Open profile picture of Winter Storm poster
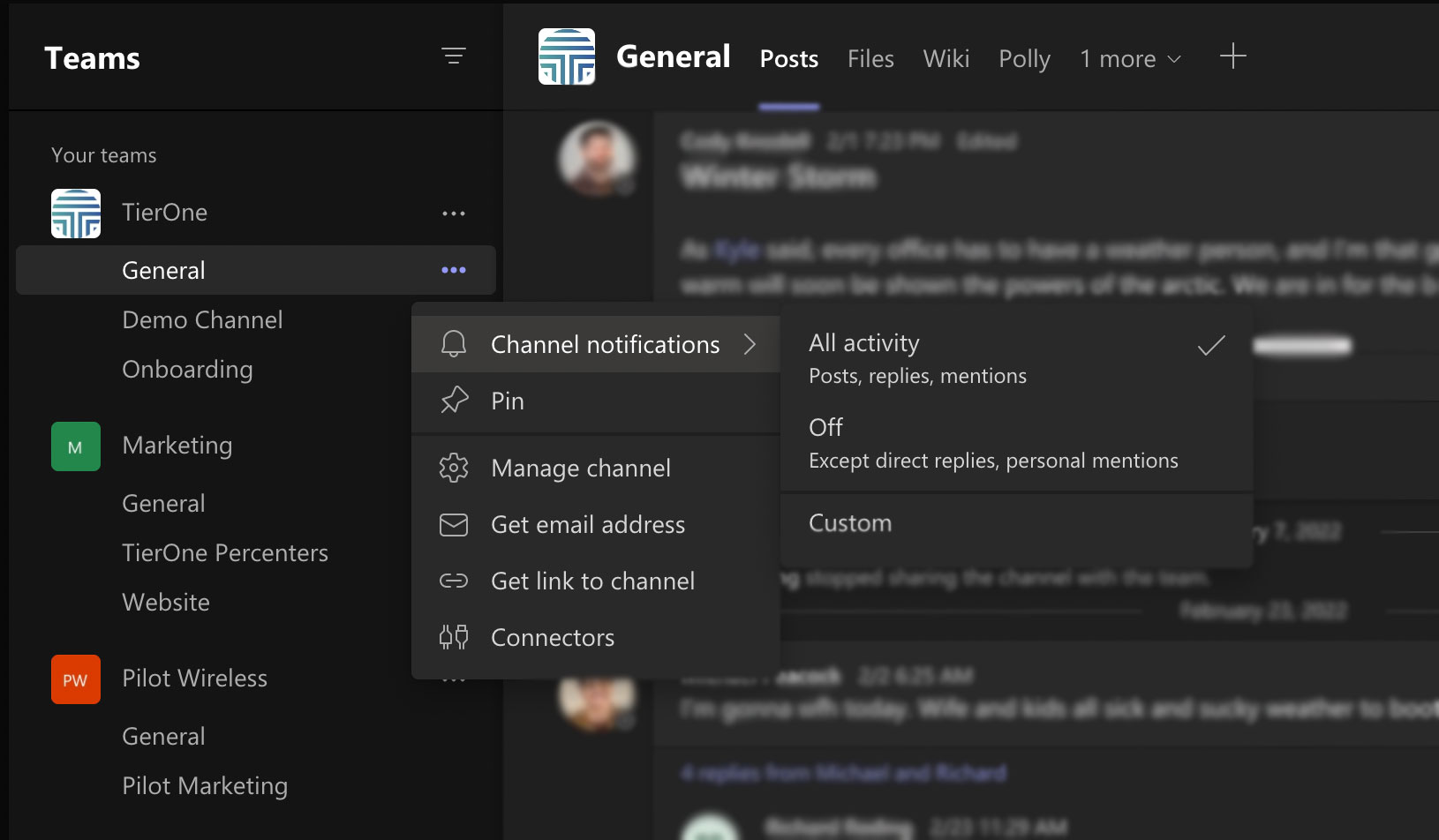1439x840 pixels. [598, 159]
